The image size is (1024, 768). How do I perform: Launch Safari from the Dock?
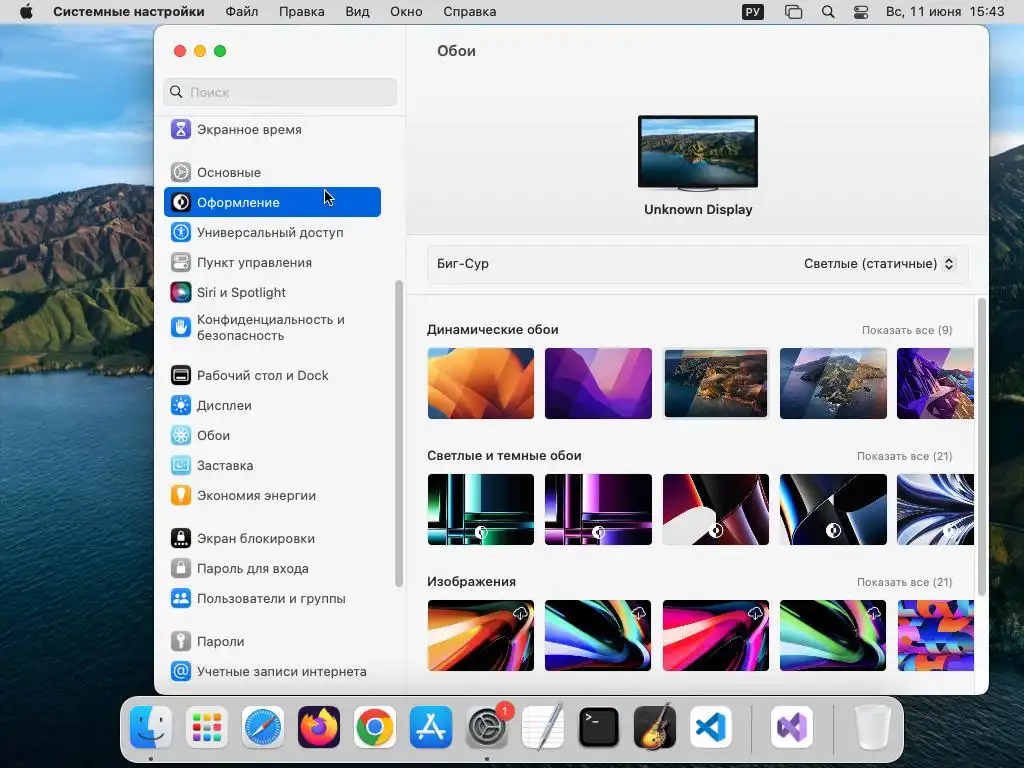(263, 727)
